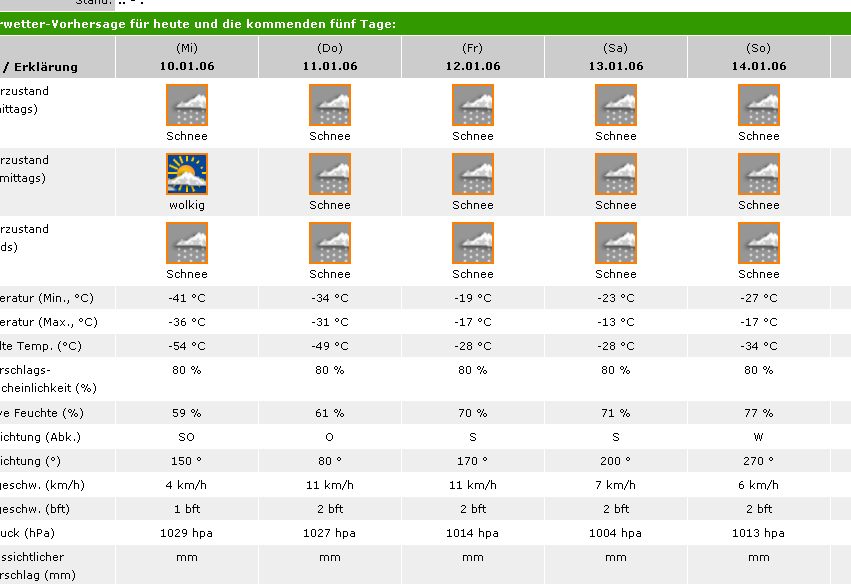Select the 14.01.06 date column header
Viewport: 851px width, 584px height.
[x=759, y=66]
